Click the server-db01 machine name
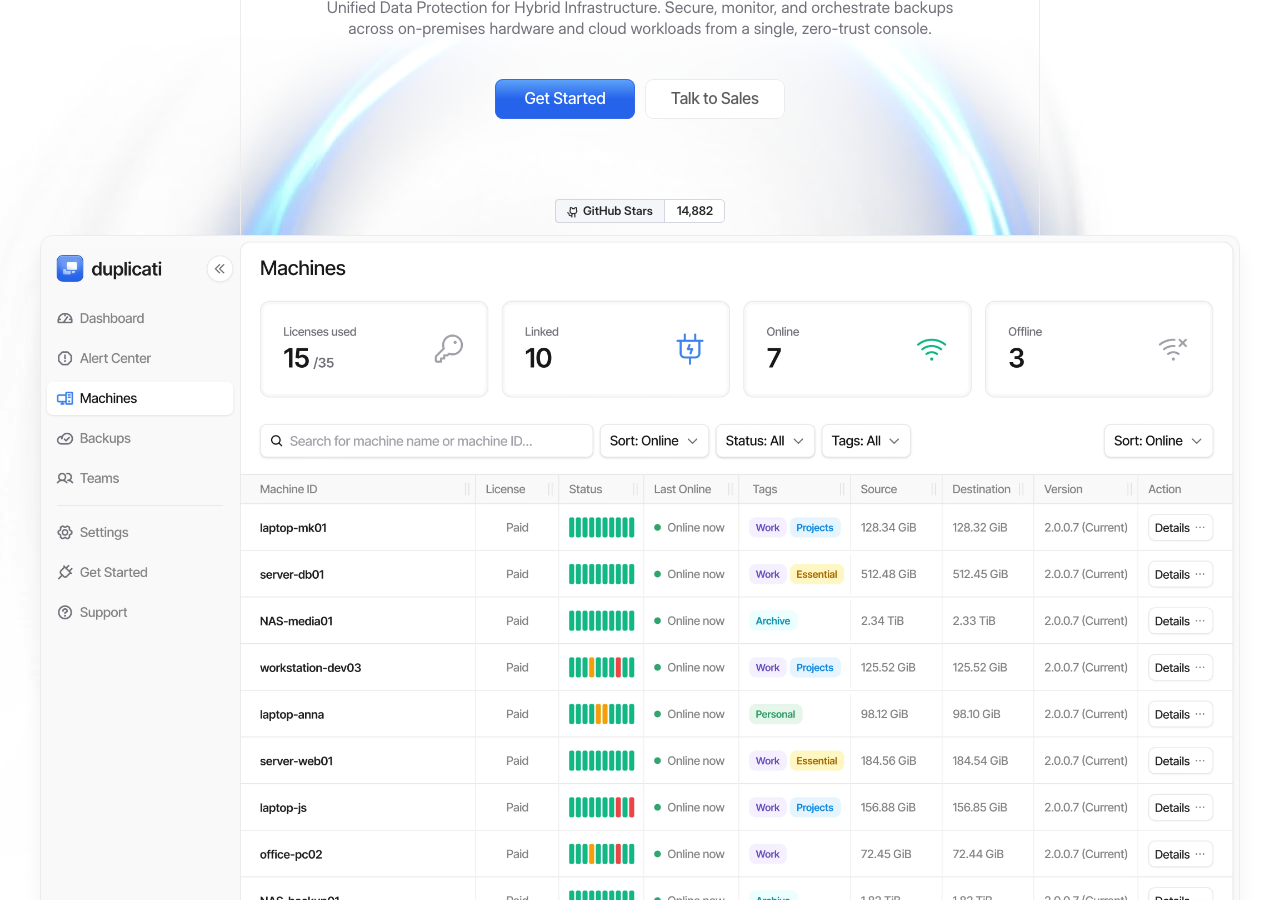The width and height of the screenshot is (1280, 900). (292, 575)
